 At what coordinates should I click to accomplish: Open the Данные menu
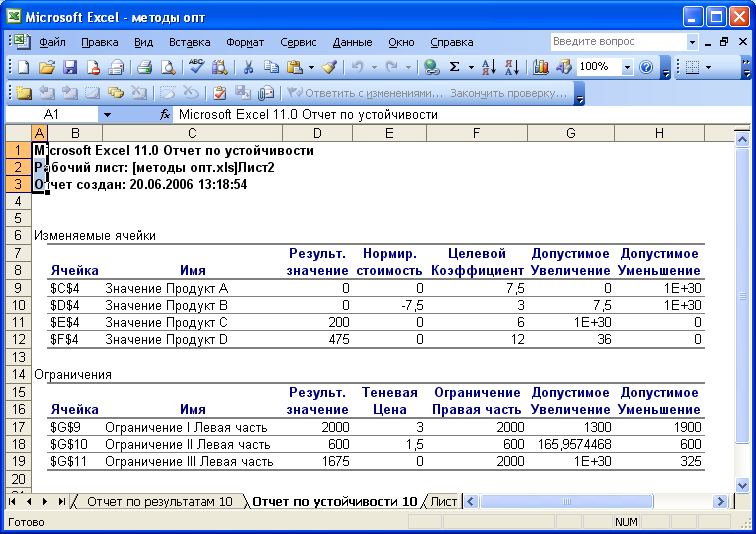pos(352,42)
